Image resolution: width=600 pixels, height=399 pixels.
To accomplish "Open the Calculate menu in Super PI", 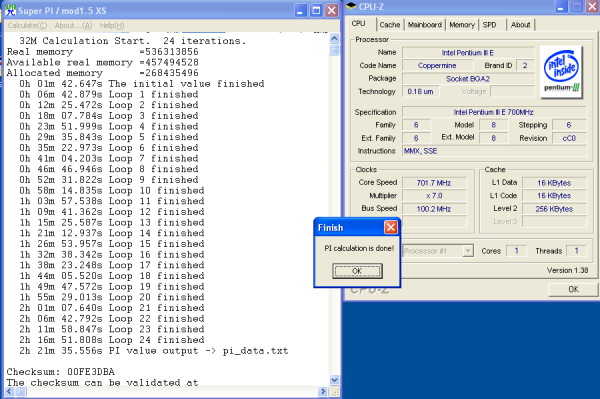I will click(27, 25).
